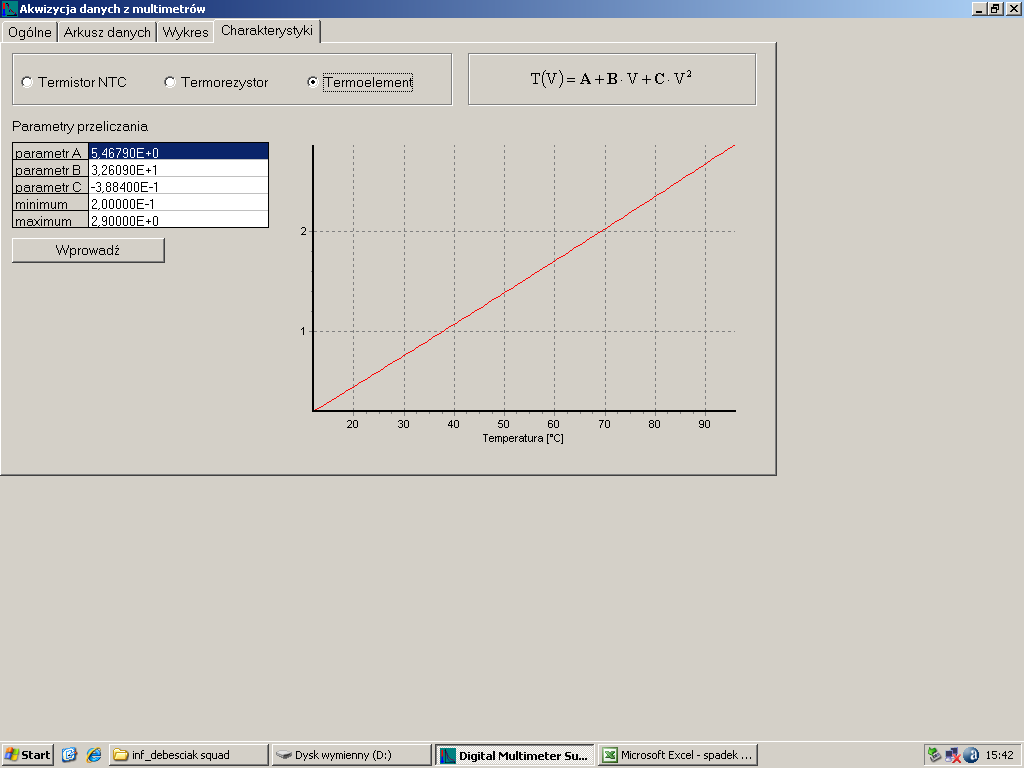Click the network tray icon with red X
Viewport: 1024px width, 768px height.
(953, 755)
